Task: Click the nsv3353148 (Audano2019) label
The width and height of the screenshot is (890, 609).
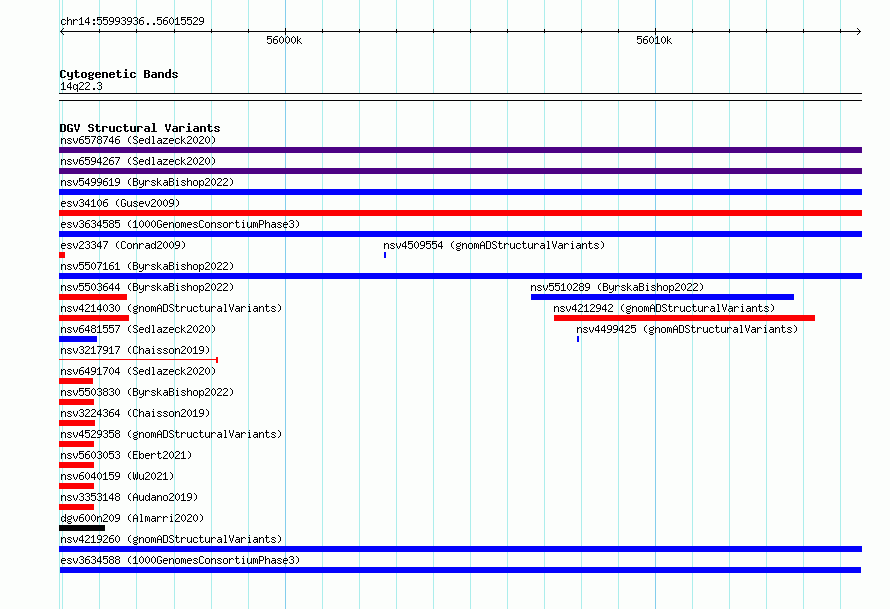Action: click(x=129, y=497)
